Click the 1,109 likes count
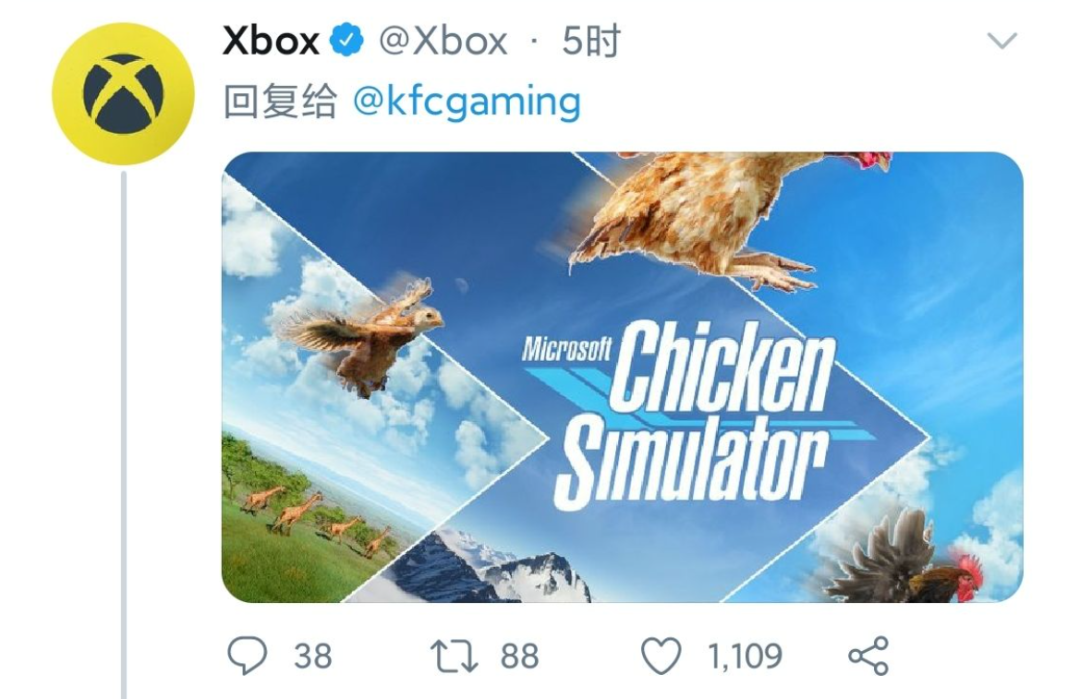This screenshot has height=699, width=1080. (745, 656)
